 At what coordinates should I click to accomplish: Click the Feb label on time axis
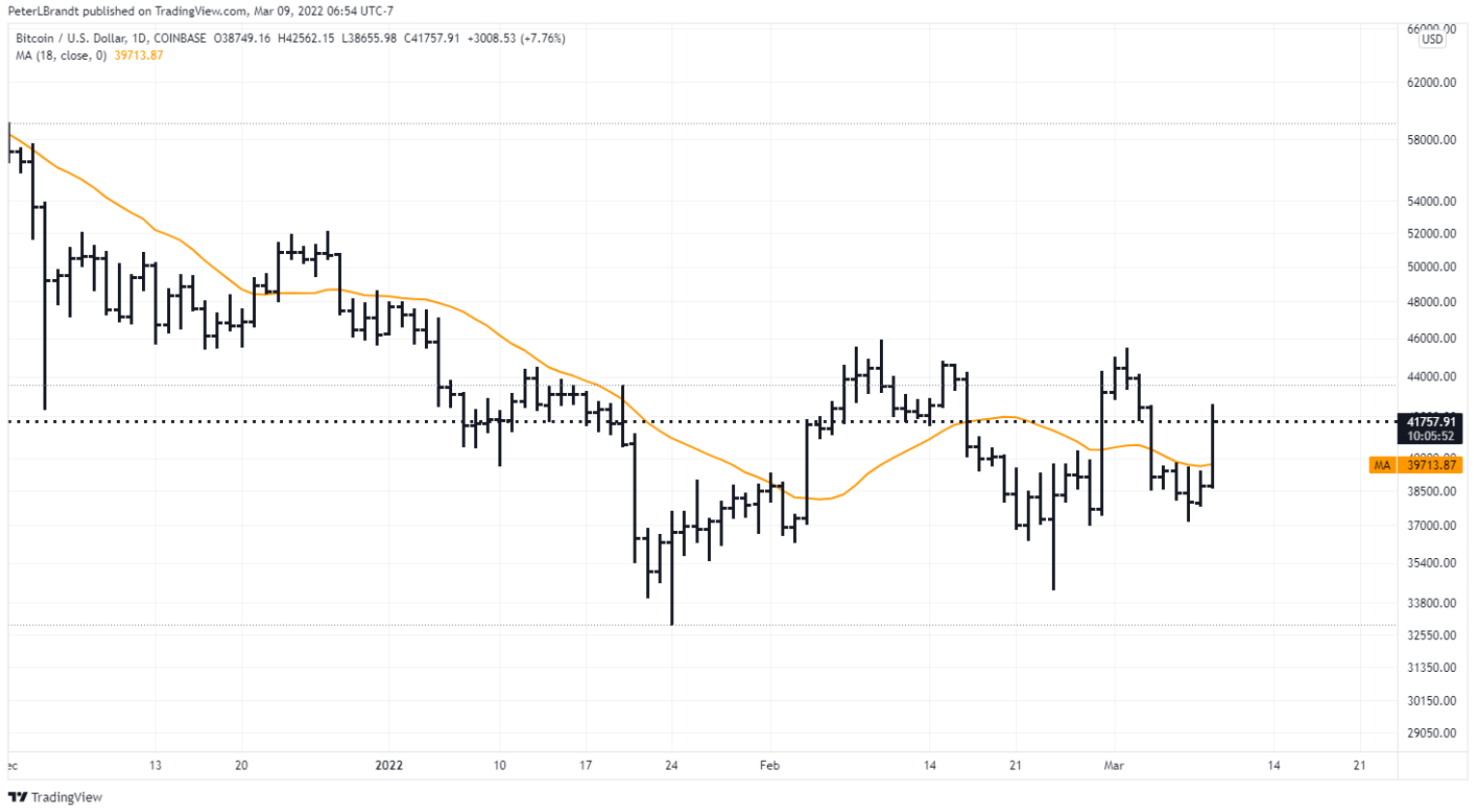(x=769, y=766)
